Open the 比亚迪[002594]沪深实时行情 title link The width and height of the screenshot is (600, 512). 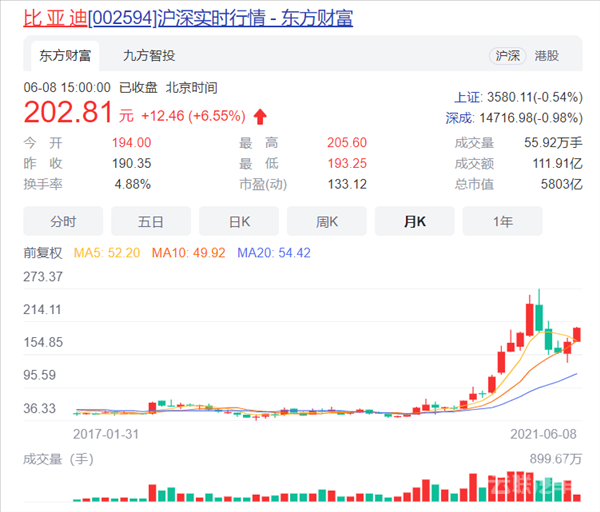coord(188,18)
